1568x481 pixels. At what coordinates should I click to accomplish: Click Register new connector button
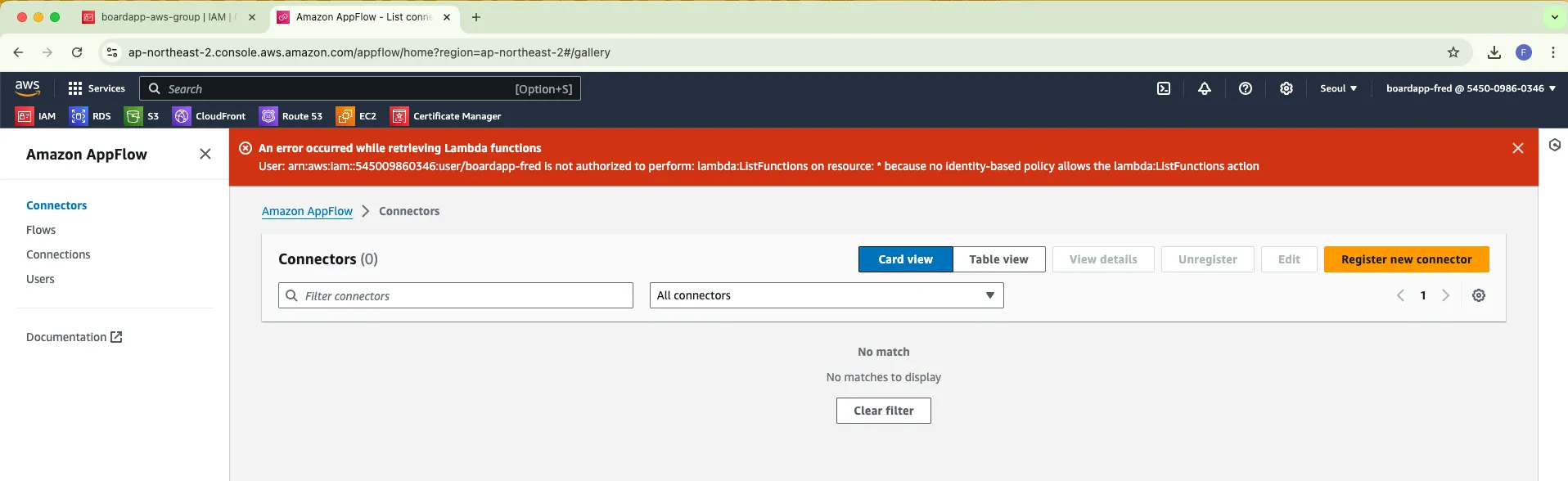(1406, 259)
